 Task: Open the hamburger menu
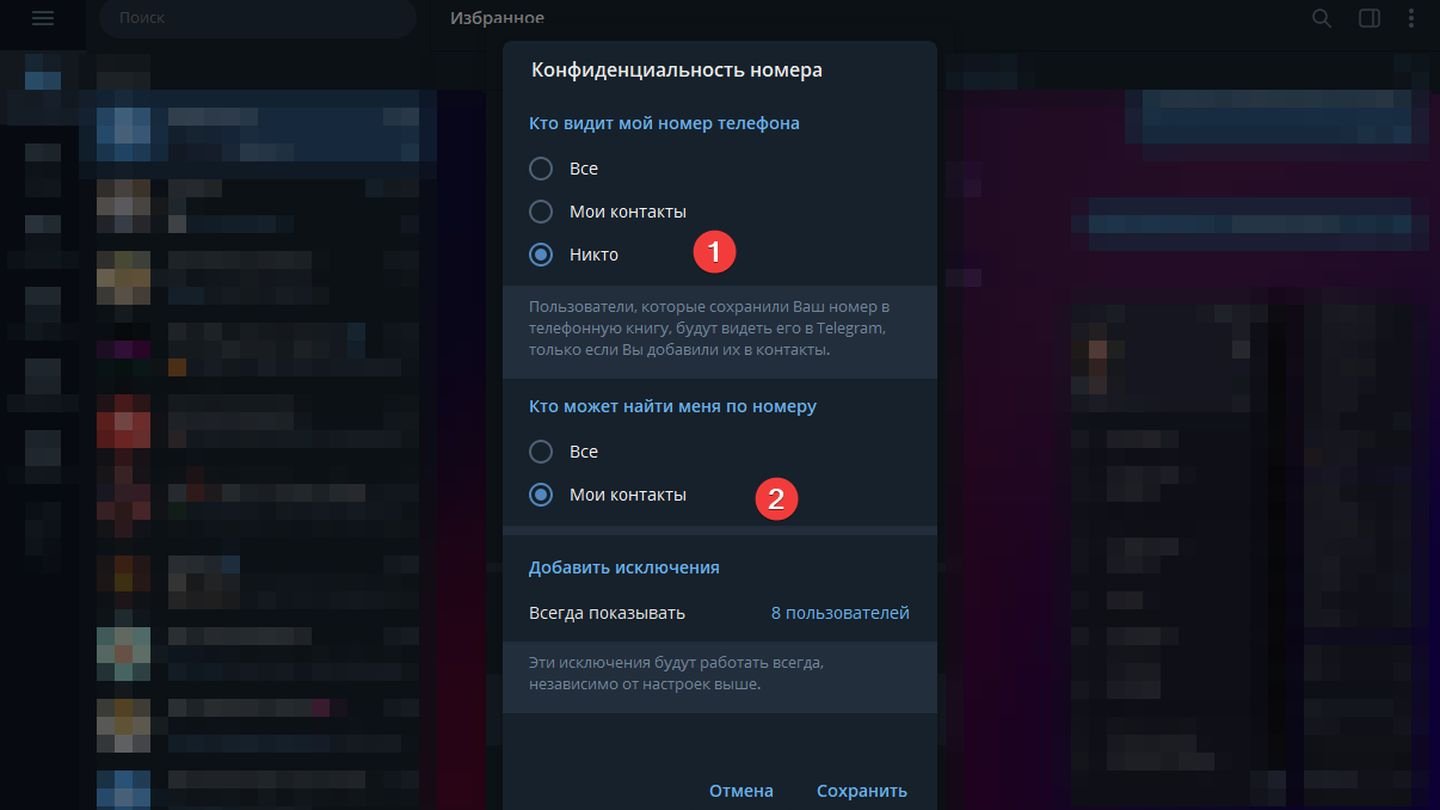(x=42, y=18)
